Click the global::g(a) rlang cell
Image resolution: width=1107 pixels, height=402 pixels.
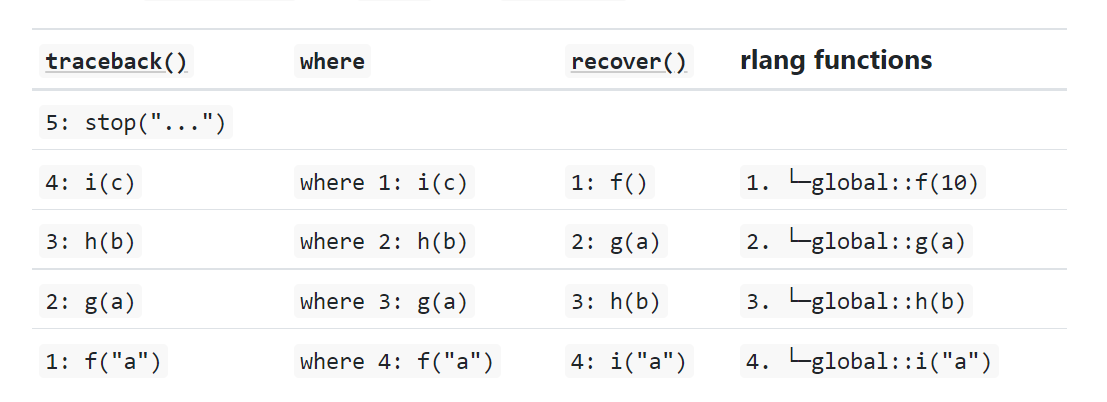click(857, 242)
